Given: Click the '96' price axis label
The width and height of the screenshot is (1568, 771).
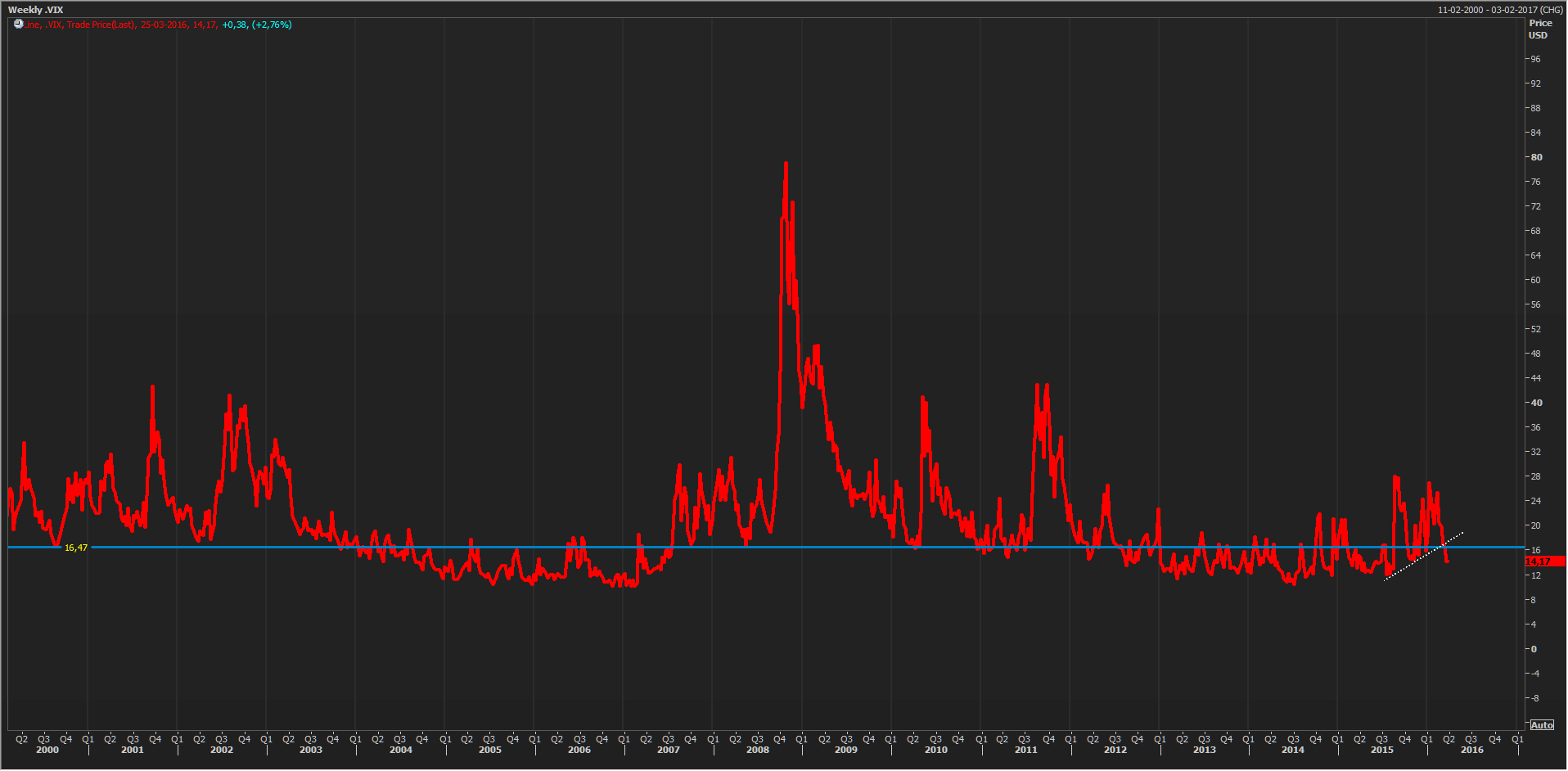Looking at the screenshot, I should [x=1535, y=59].
